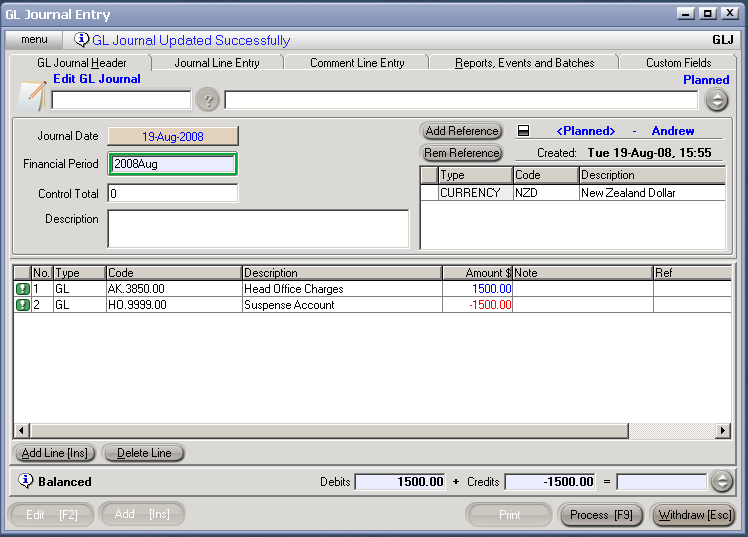The height and width of the screenshot is (537, 748).
Task: Select Head Office Charges description cell
Action: [342, 289]
